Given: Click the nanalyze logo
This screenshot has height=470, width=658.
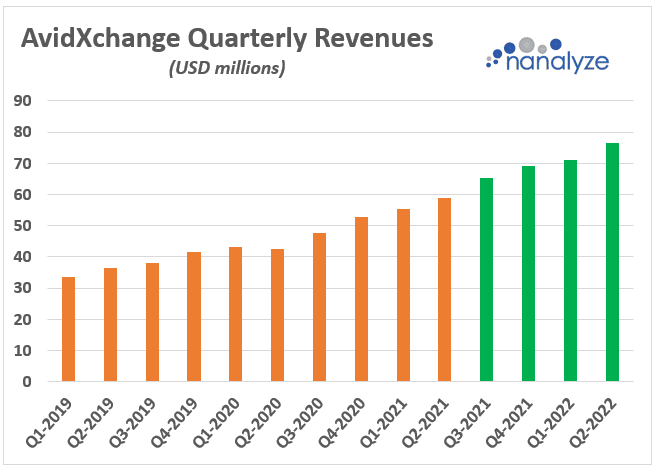Looking at the screenshot, I should (548, 56).
